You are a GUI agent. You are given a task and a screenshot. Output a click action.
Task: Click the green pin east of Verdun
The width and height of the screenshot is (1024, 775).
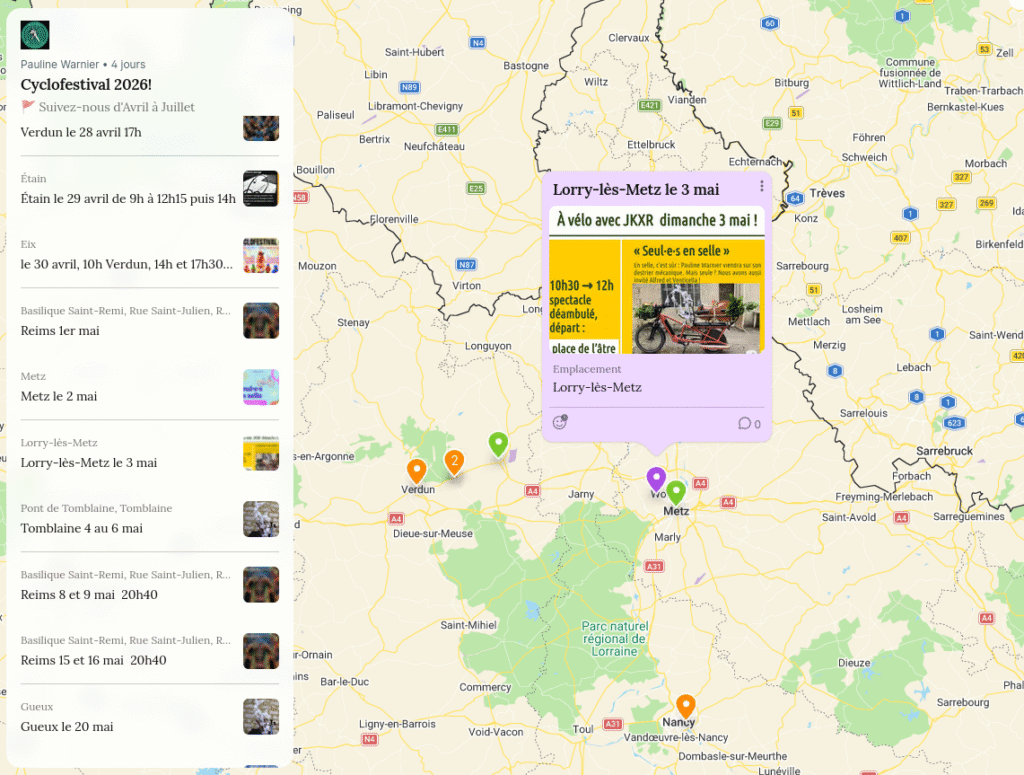click(x=498, y=442)
